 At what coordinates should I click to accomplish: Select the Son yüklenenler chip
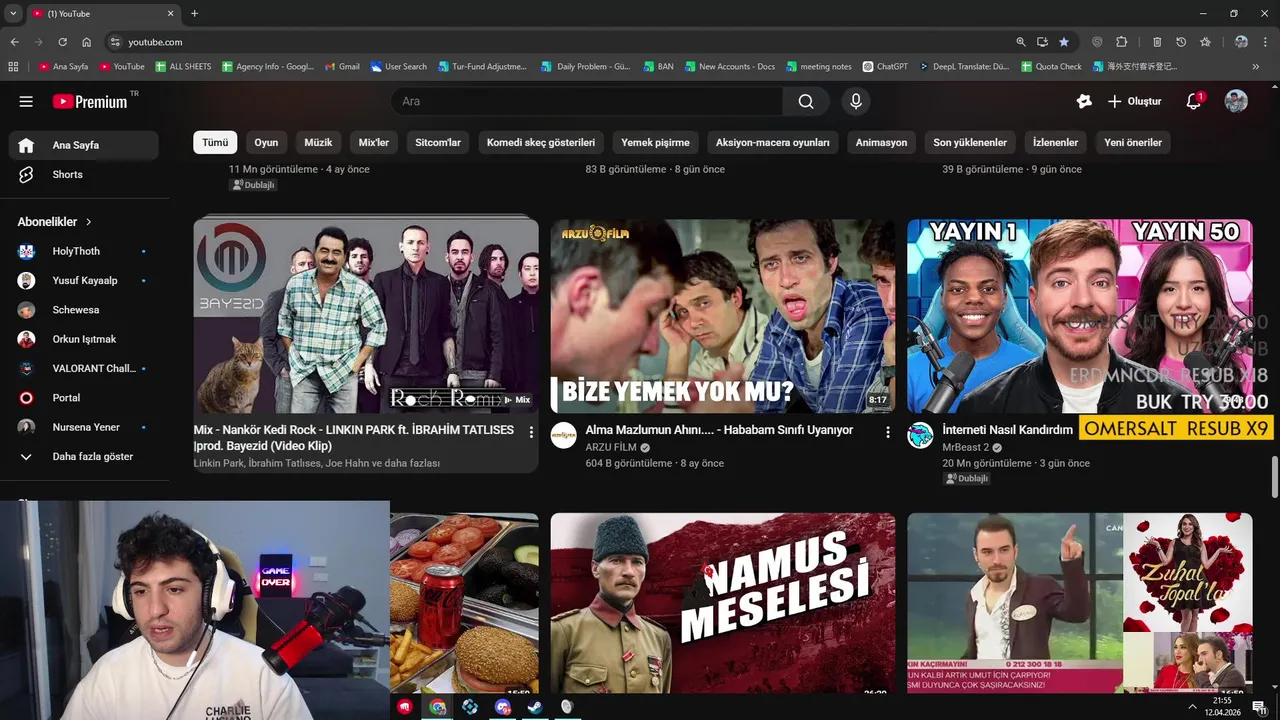tap(970, 142)
